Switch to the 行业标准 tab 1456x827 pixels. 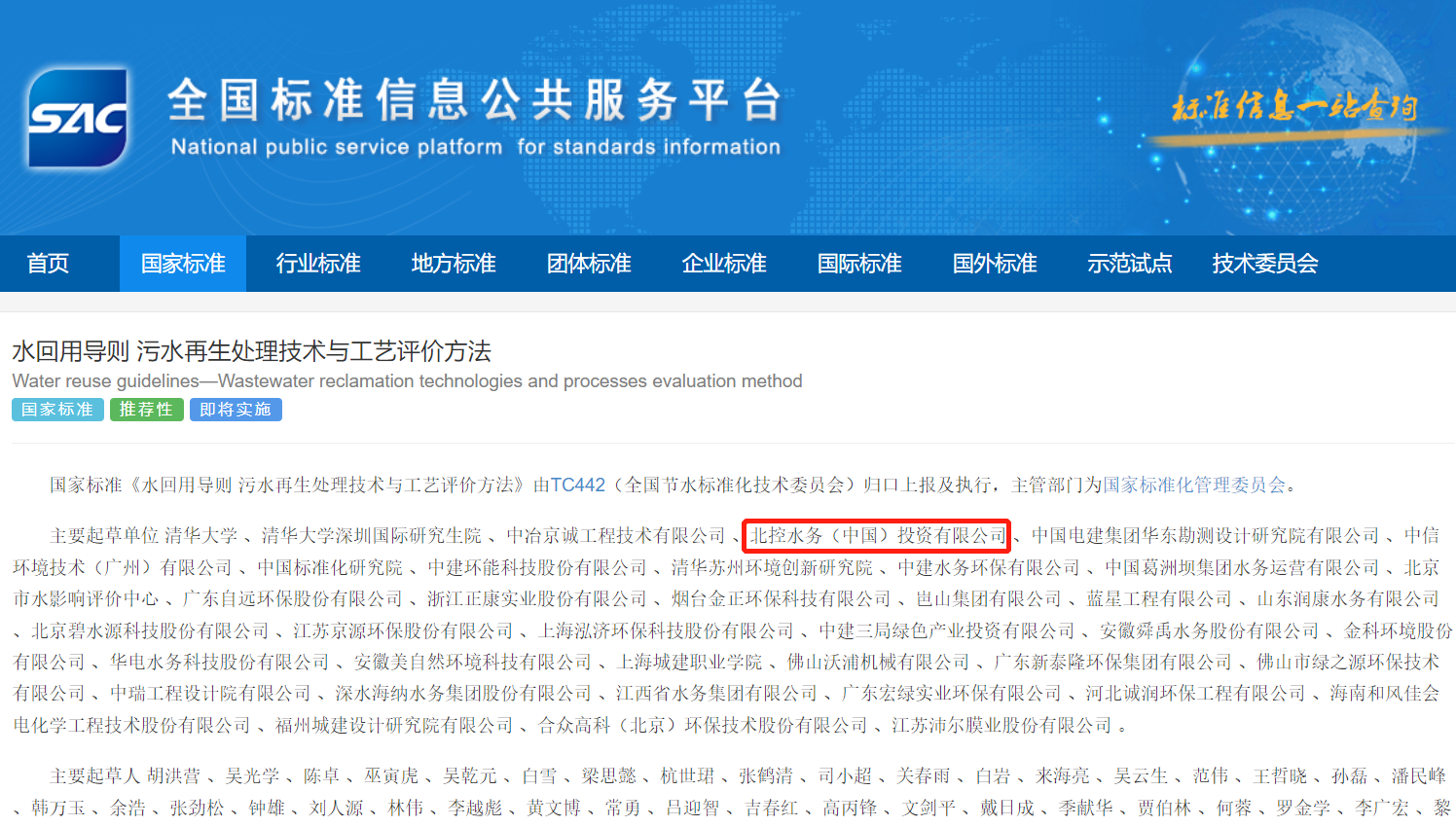[318, 264]
